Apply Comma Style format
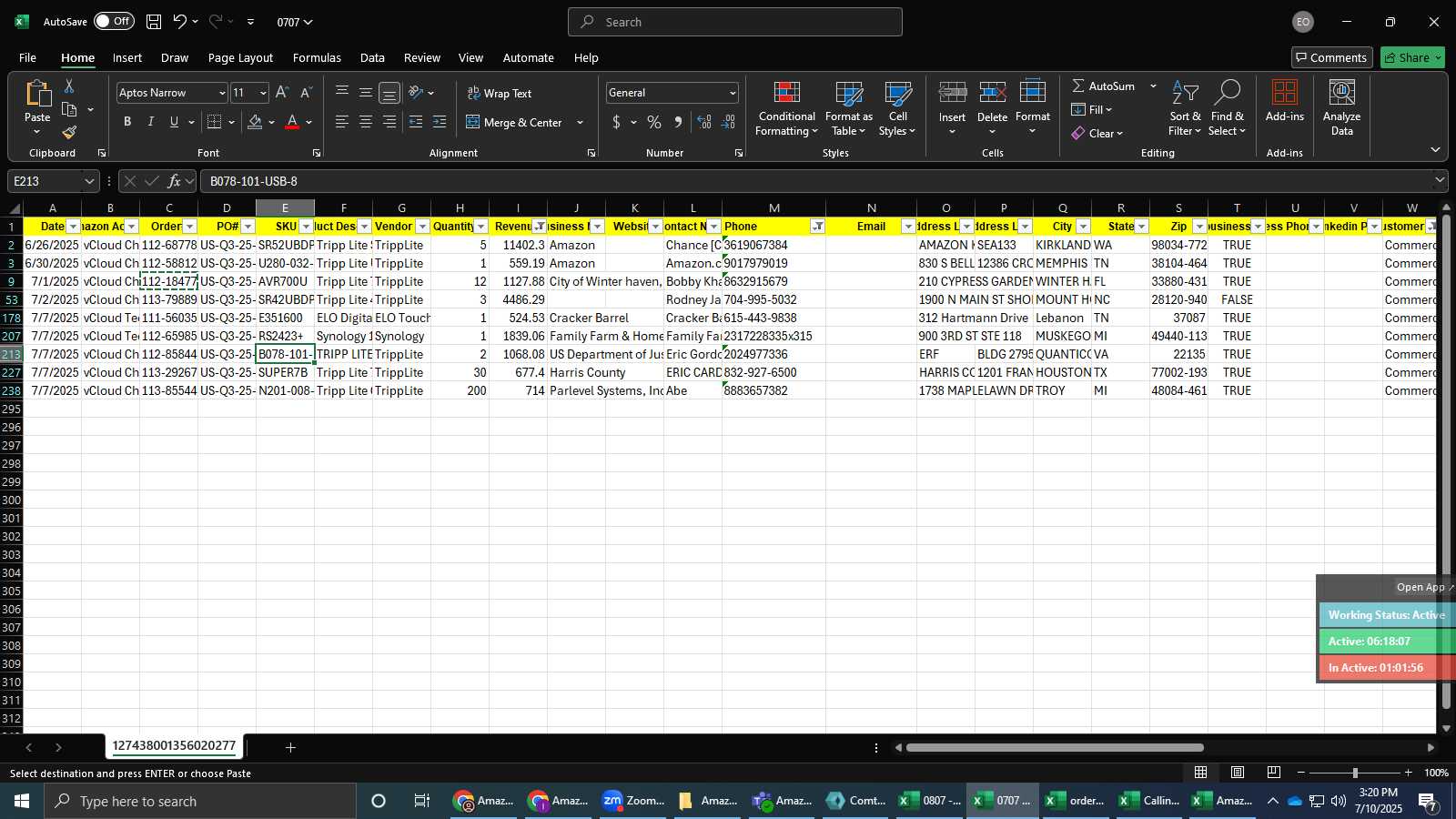Viewport: 1456px width, 819px height. (678, 122)
